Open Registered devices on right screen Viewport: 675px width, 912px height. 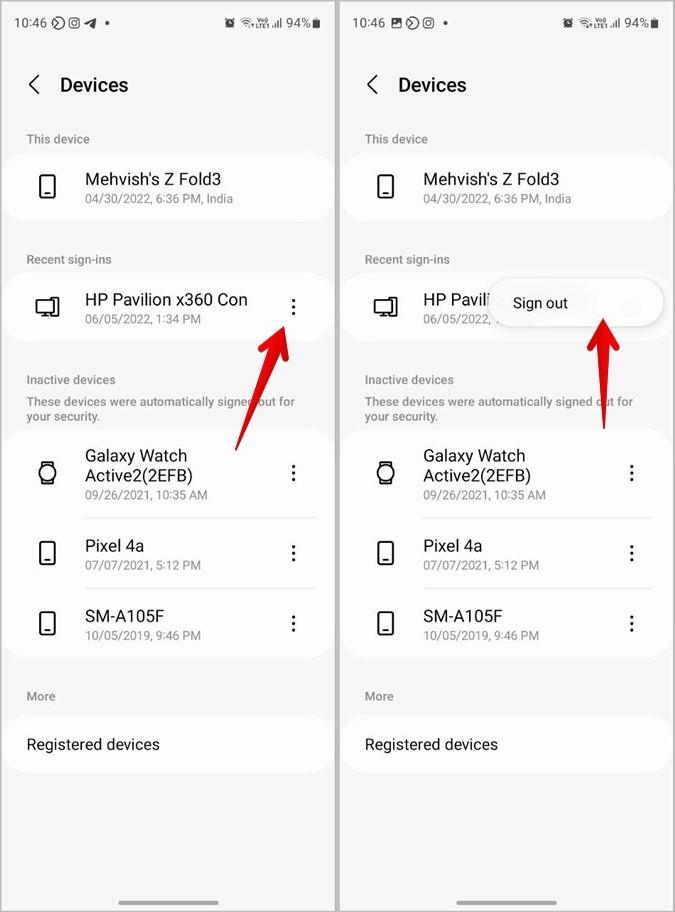pos(506,744)
